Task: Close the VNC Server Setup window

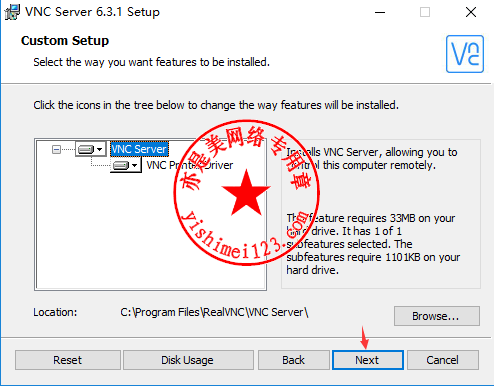Action: pos(471,12)
